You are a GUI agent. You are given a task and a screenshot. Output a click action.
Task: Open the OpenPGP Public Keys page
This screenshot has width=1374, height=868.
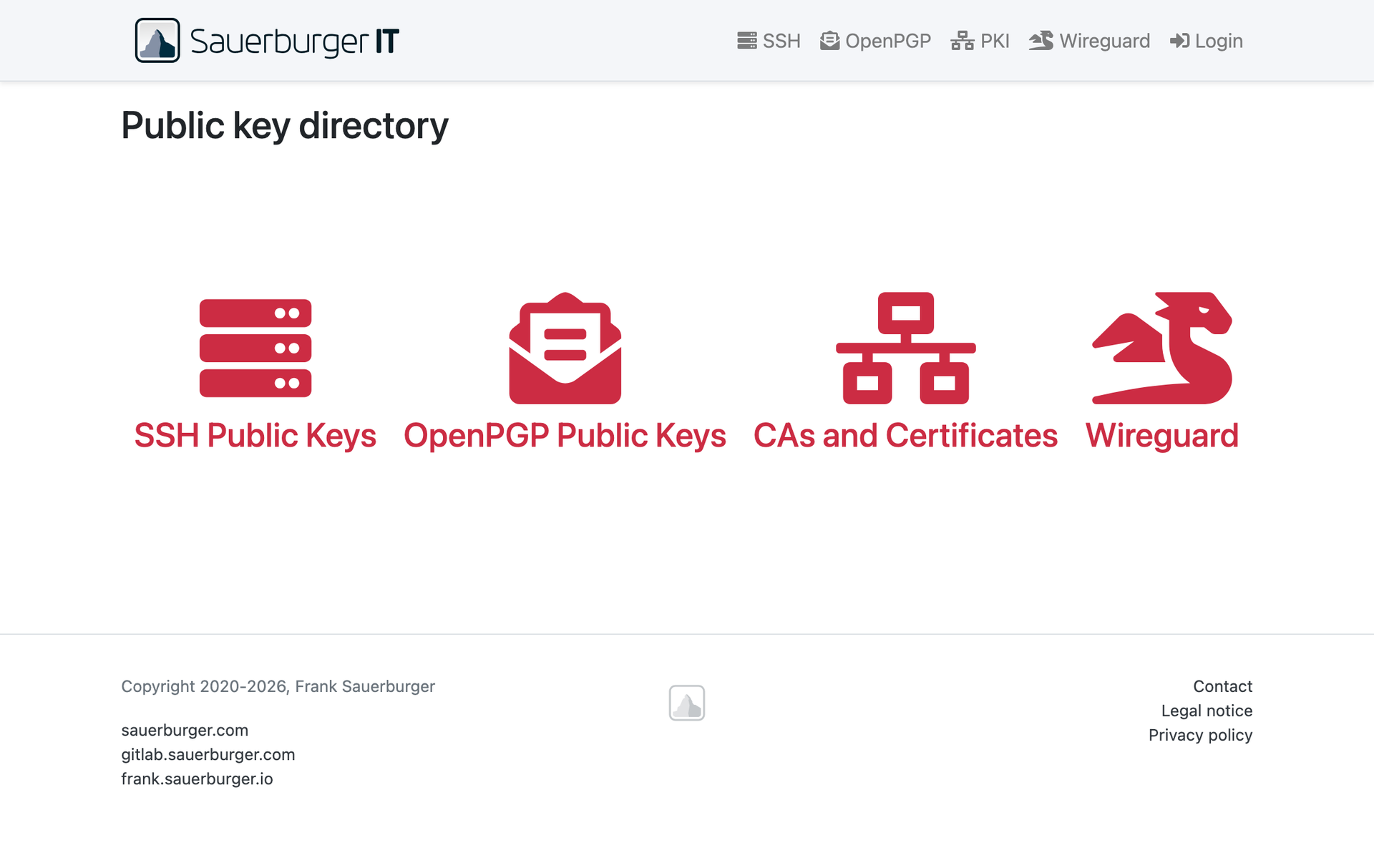565,434
